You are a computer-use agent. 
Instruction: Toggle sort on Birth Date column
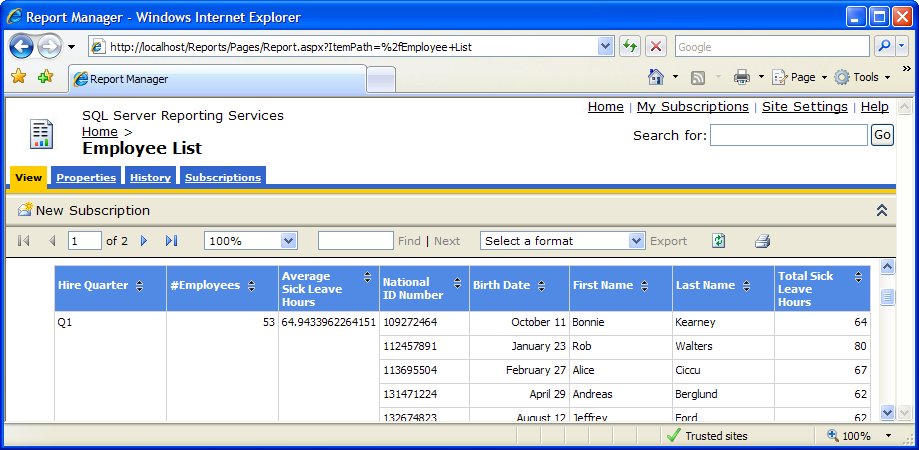tap(540, 286)
